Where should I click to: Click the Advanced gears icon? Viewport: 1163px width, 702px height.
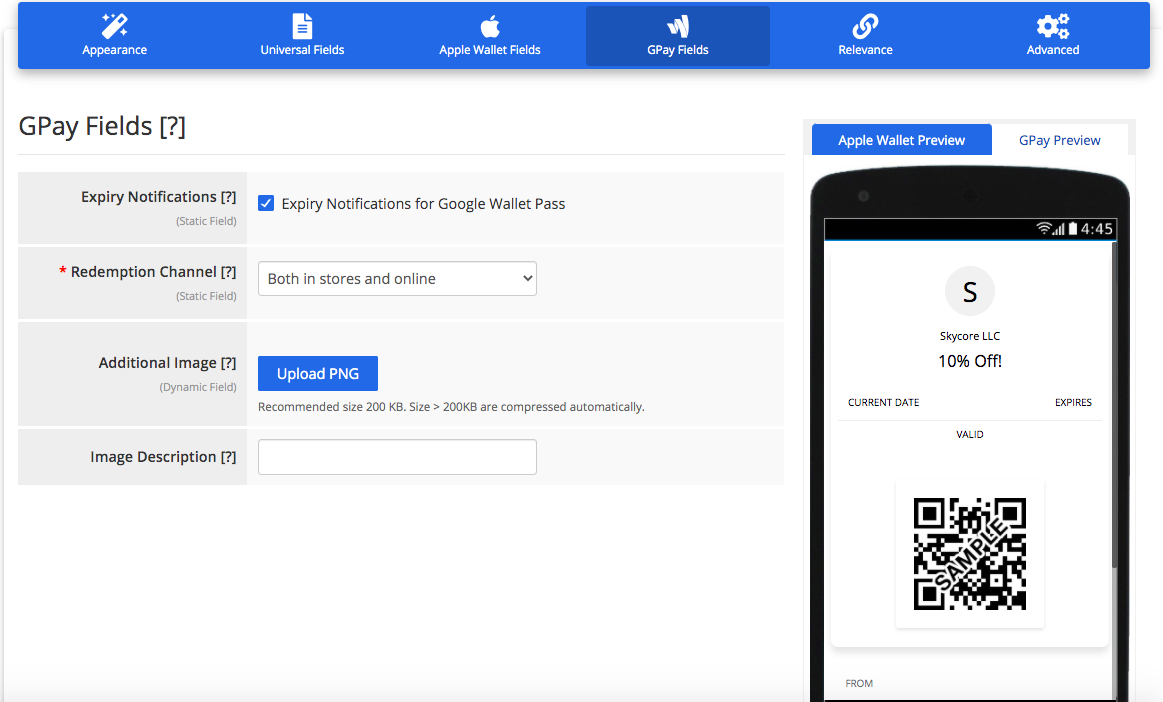click(x=1052, y=26)
